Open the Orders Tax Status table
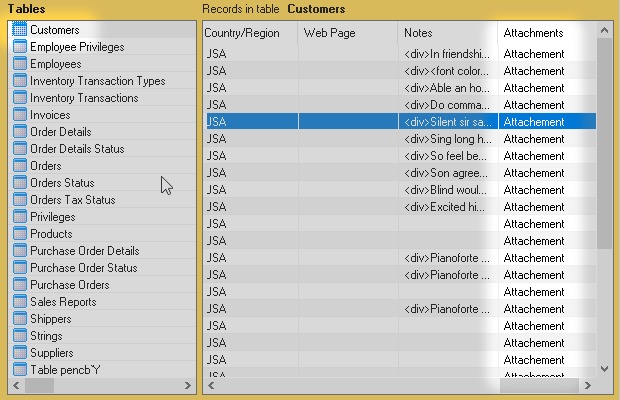This screenshot has width=620, height=400. [72, 200]
